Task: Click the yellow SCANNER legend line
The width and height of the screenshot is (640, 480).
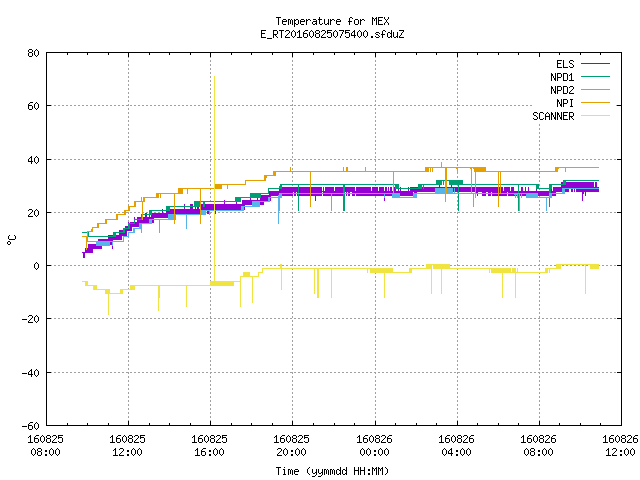Action: pos(595,116)
